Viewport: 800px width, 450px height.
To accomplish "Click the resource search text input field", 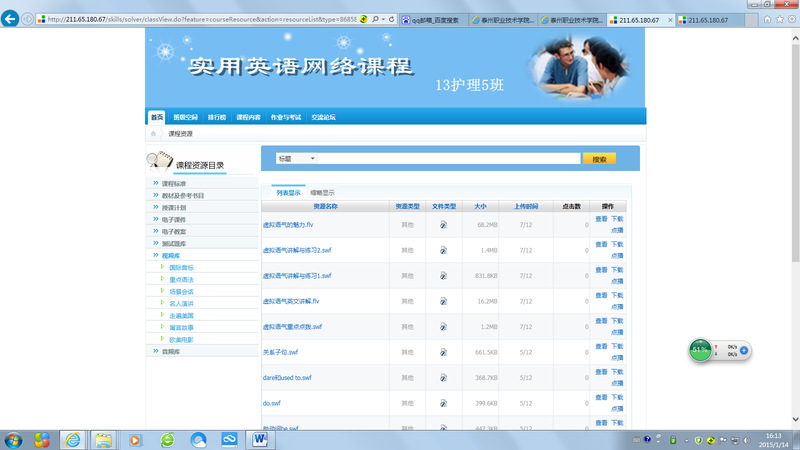I will click(x=450, y=158).
